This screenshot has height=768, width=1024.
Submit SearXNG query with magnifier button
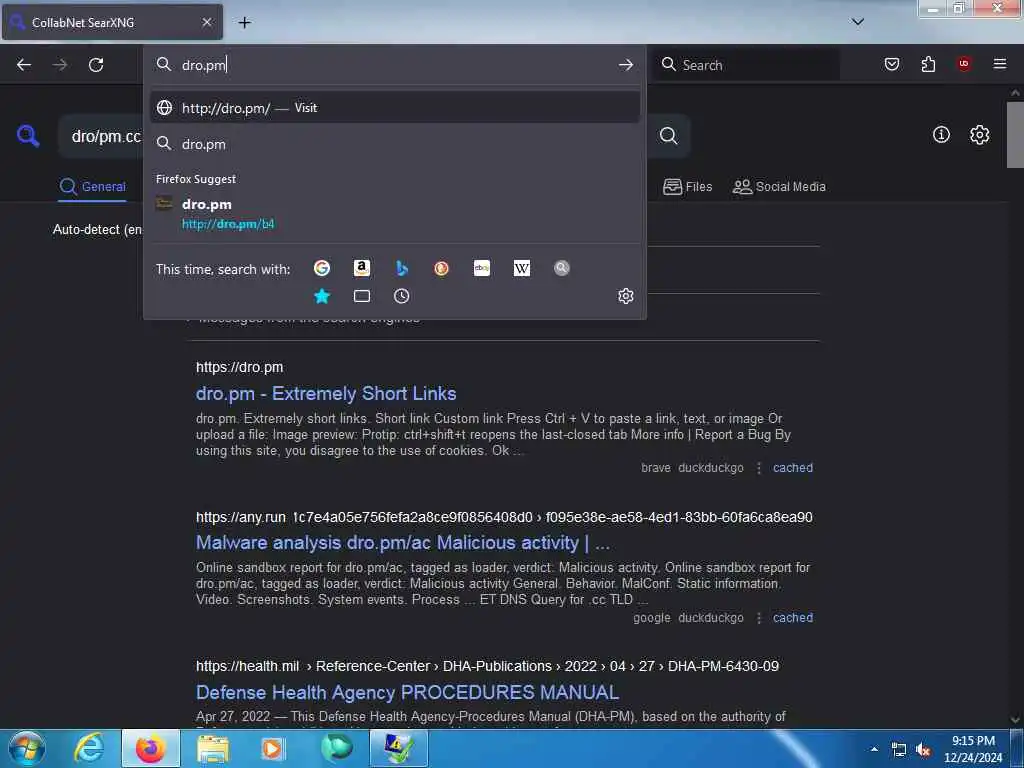coord(669,136)
